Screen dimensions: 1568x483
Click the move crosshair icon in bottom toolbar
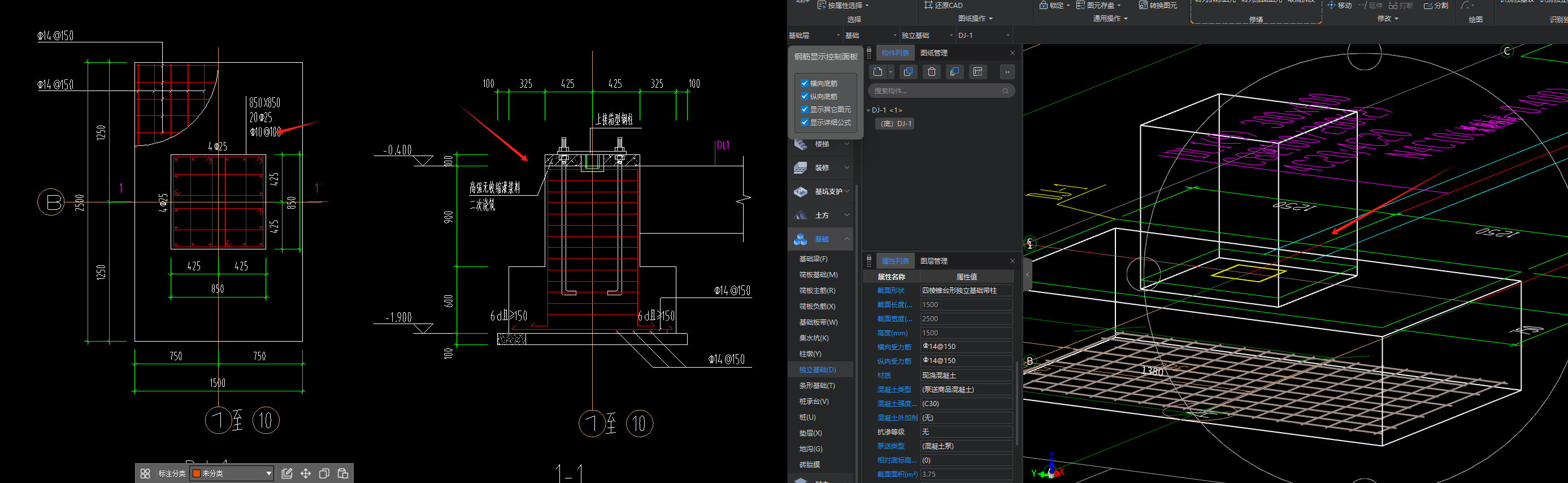pyautogui.click(x=306, y=473)
